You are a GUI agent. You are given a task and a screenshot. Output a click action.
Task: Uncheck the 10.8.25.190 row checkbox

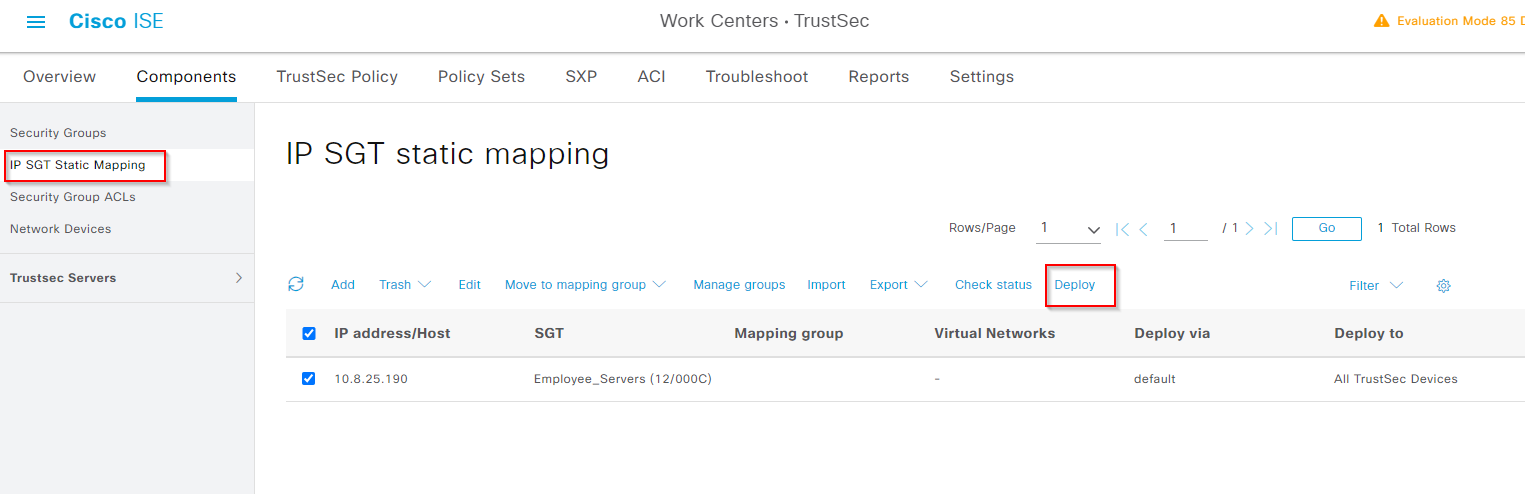click(x=309, y=378)
